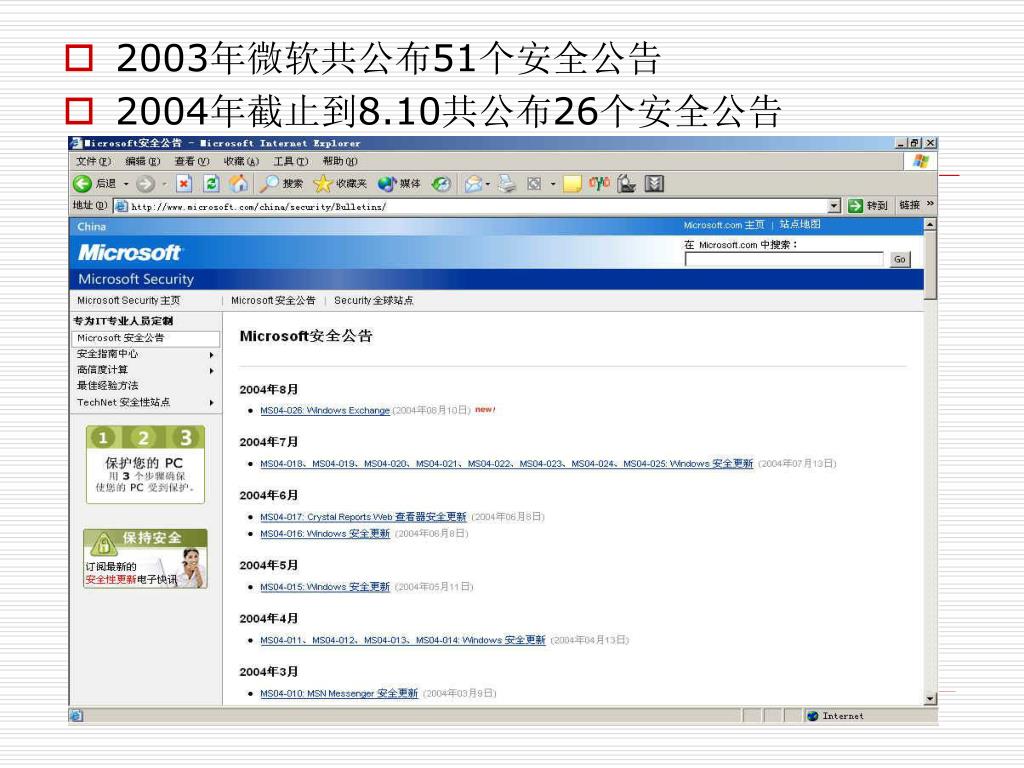Click the 保护您的 PC 1-2-3 banner
The height and width of the screenshot is (768, 1024).
(146, 464)
